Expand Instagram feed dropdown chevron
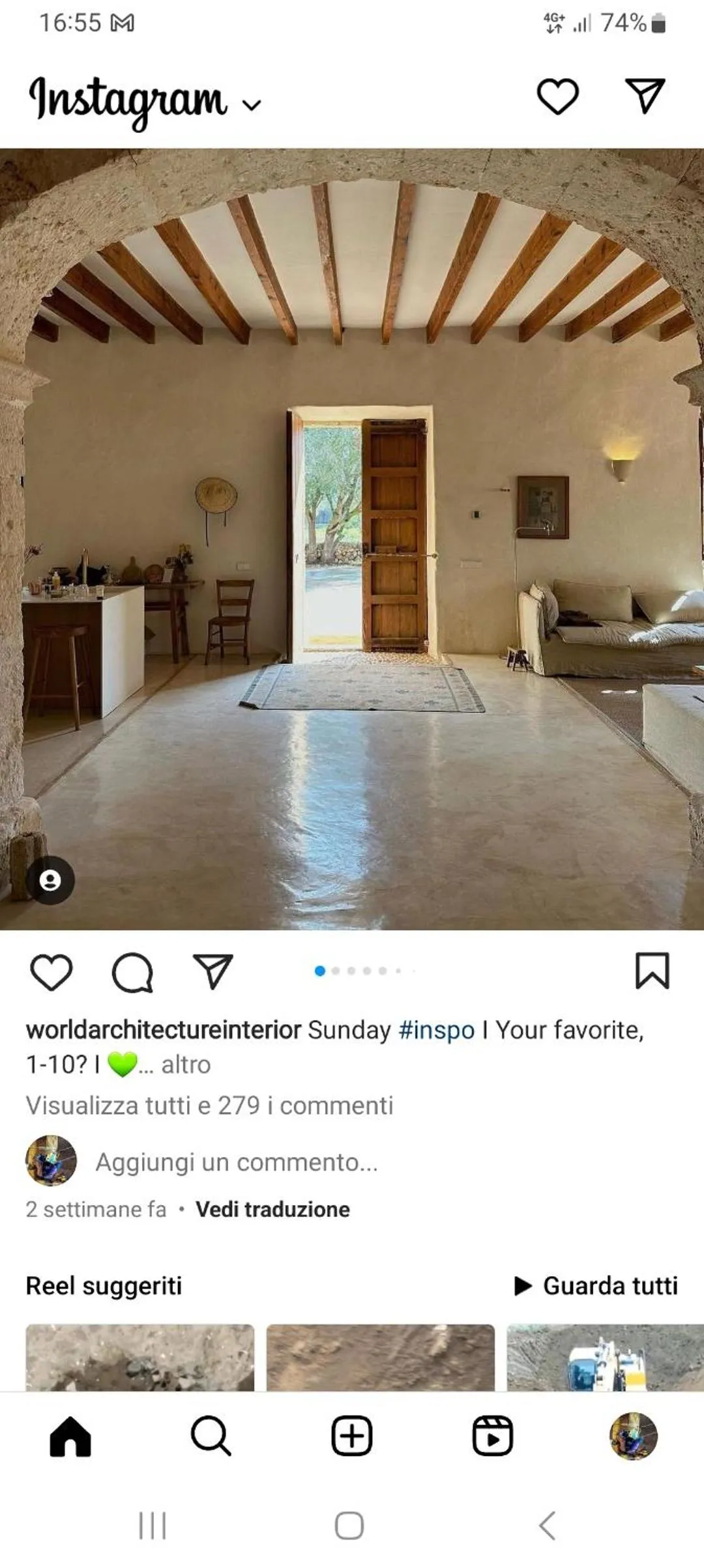 (x=252, y=104)
